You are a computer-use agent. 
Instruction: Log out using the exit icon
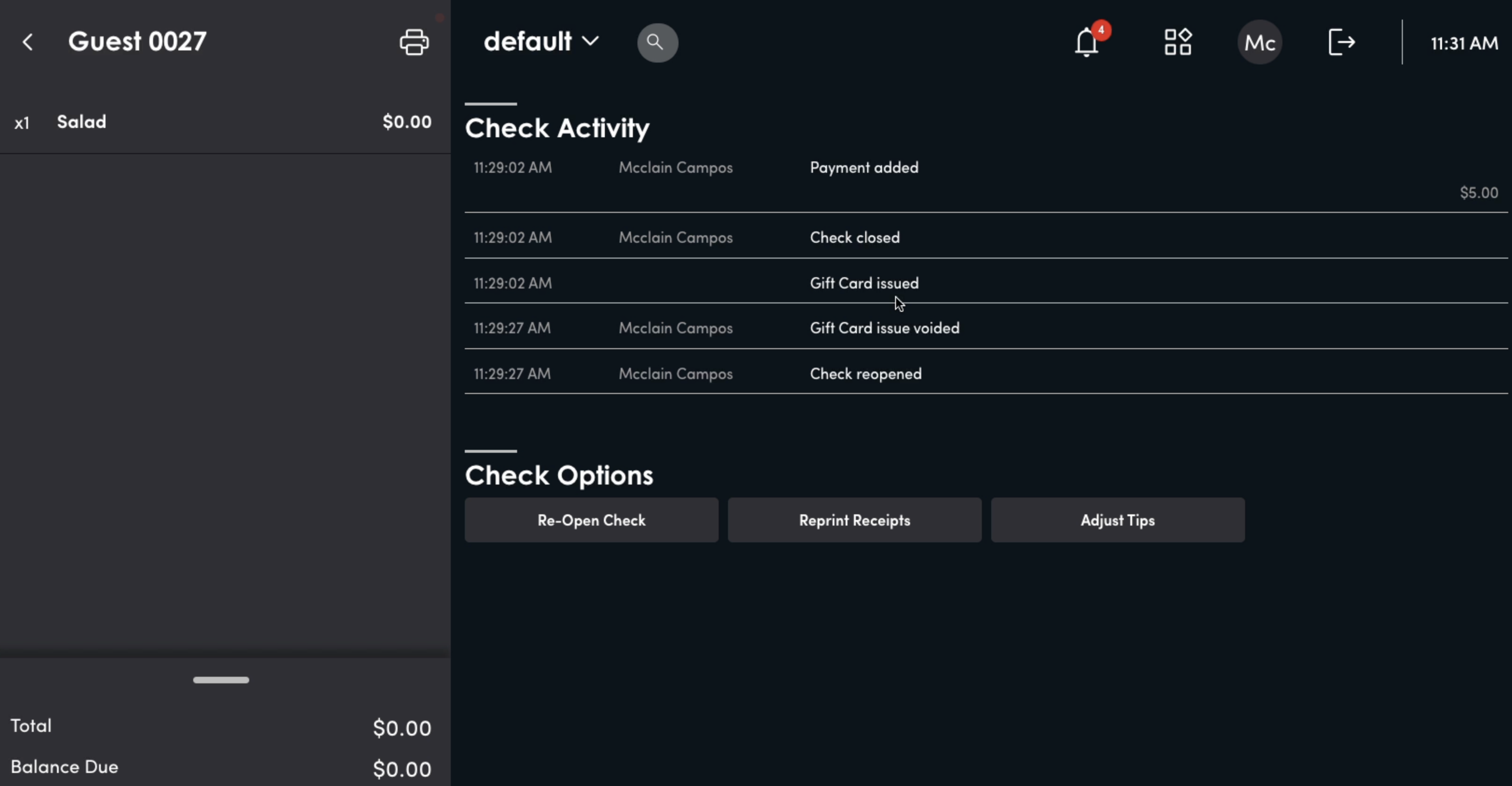click(x=1342, y=42)
